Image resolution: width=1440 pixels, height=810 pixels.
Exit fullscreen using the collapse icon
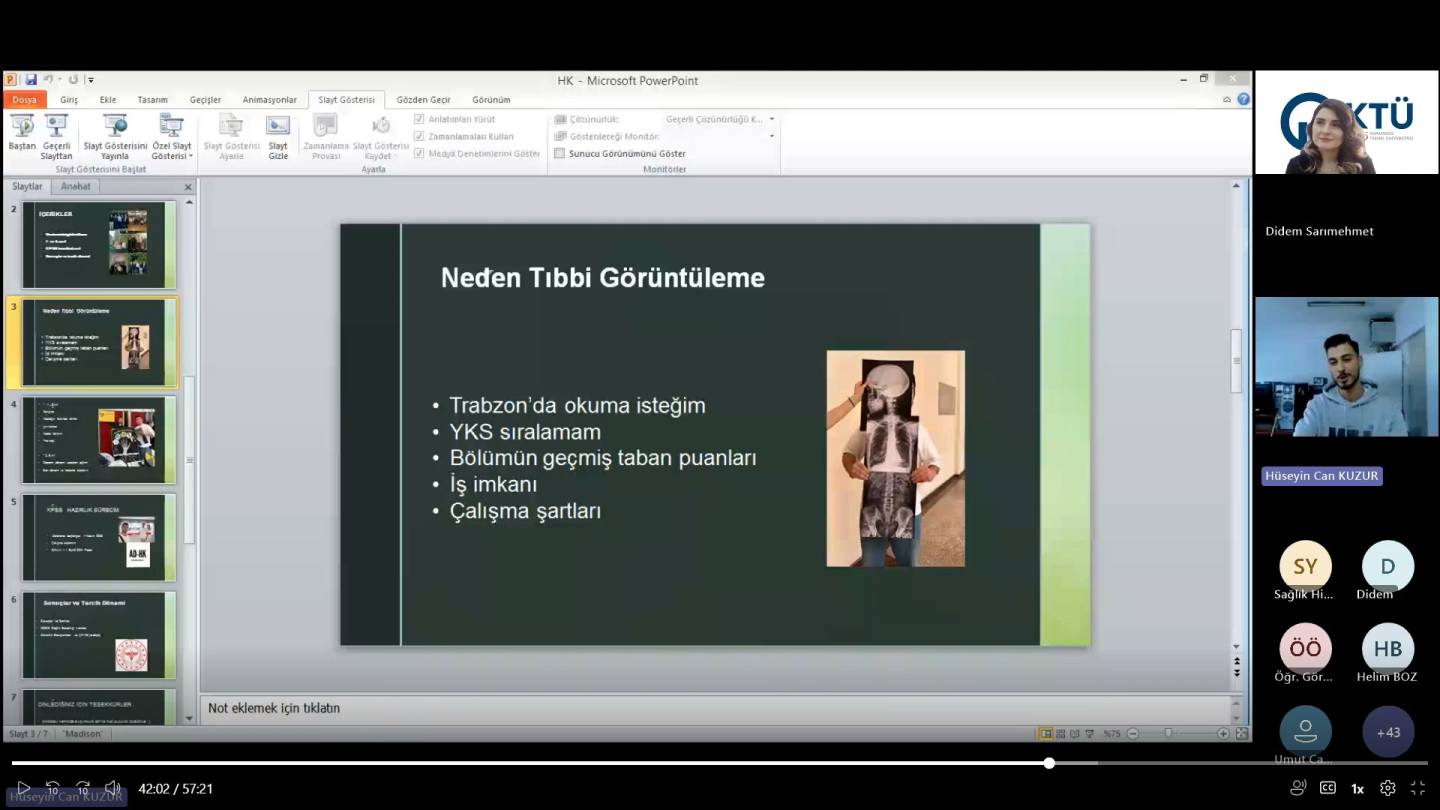click(x=1417, y=788)
